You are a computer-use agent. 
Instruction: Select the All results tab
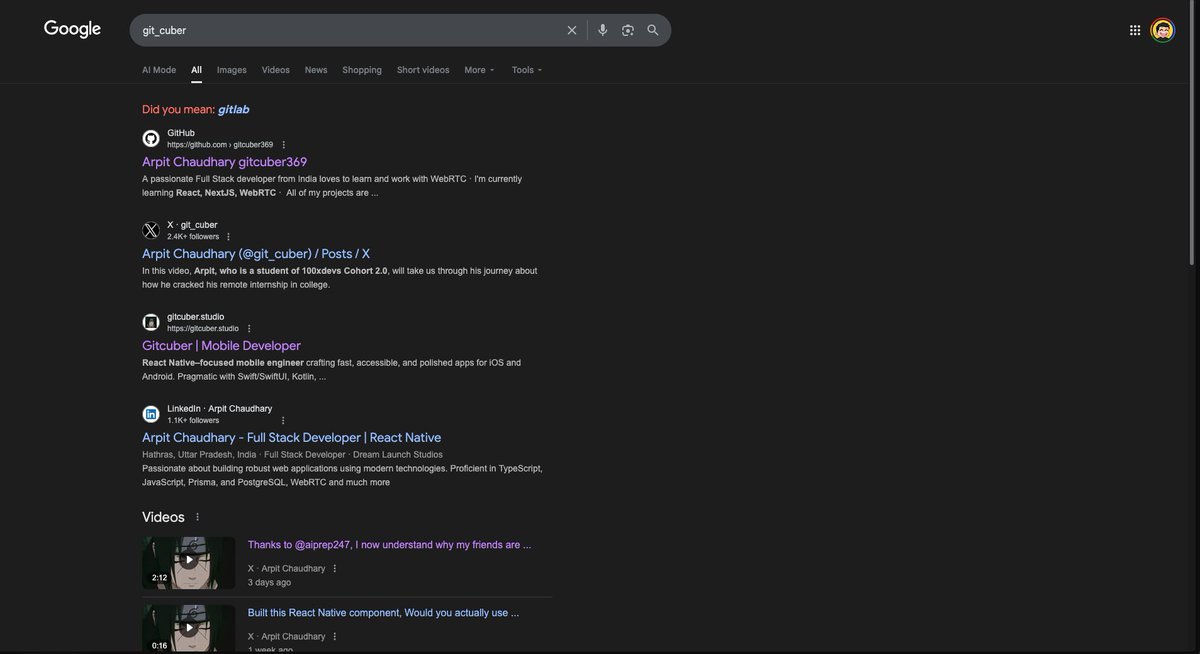197,70
